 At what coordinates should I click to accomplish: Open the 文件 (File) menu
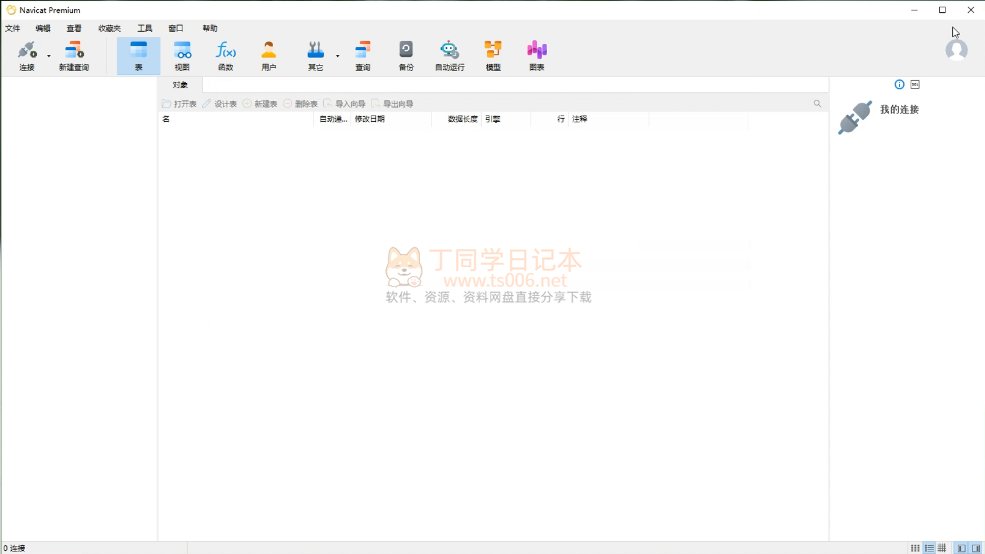pos(13,28)
